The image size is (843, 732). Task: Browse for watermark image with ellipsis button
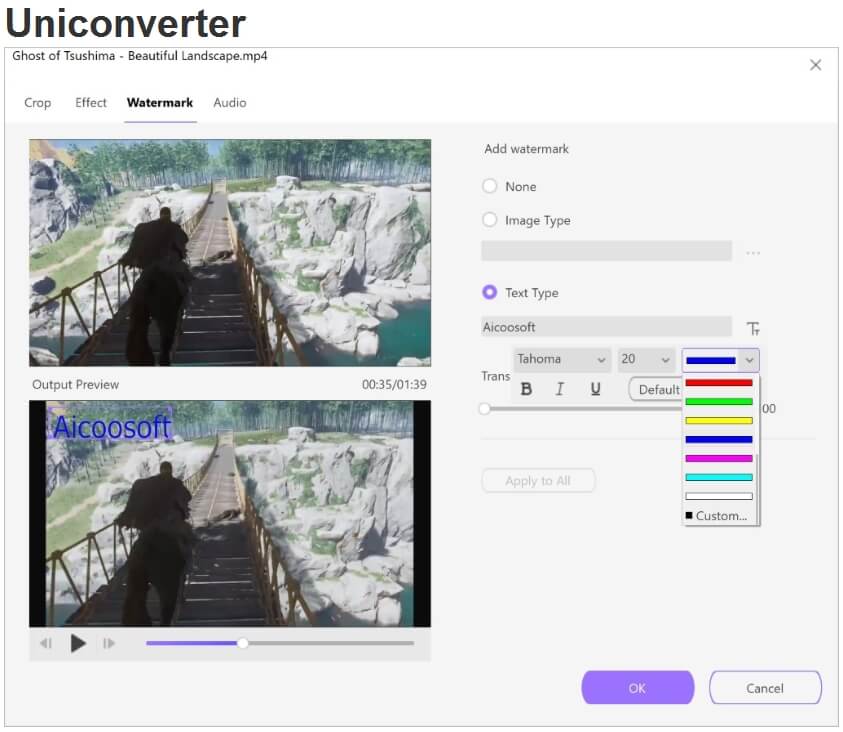pos(753,253)
